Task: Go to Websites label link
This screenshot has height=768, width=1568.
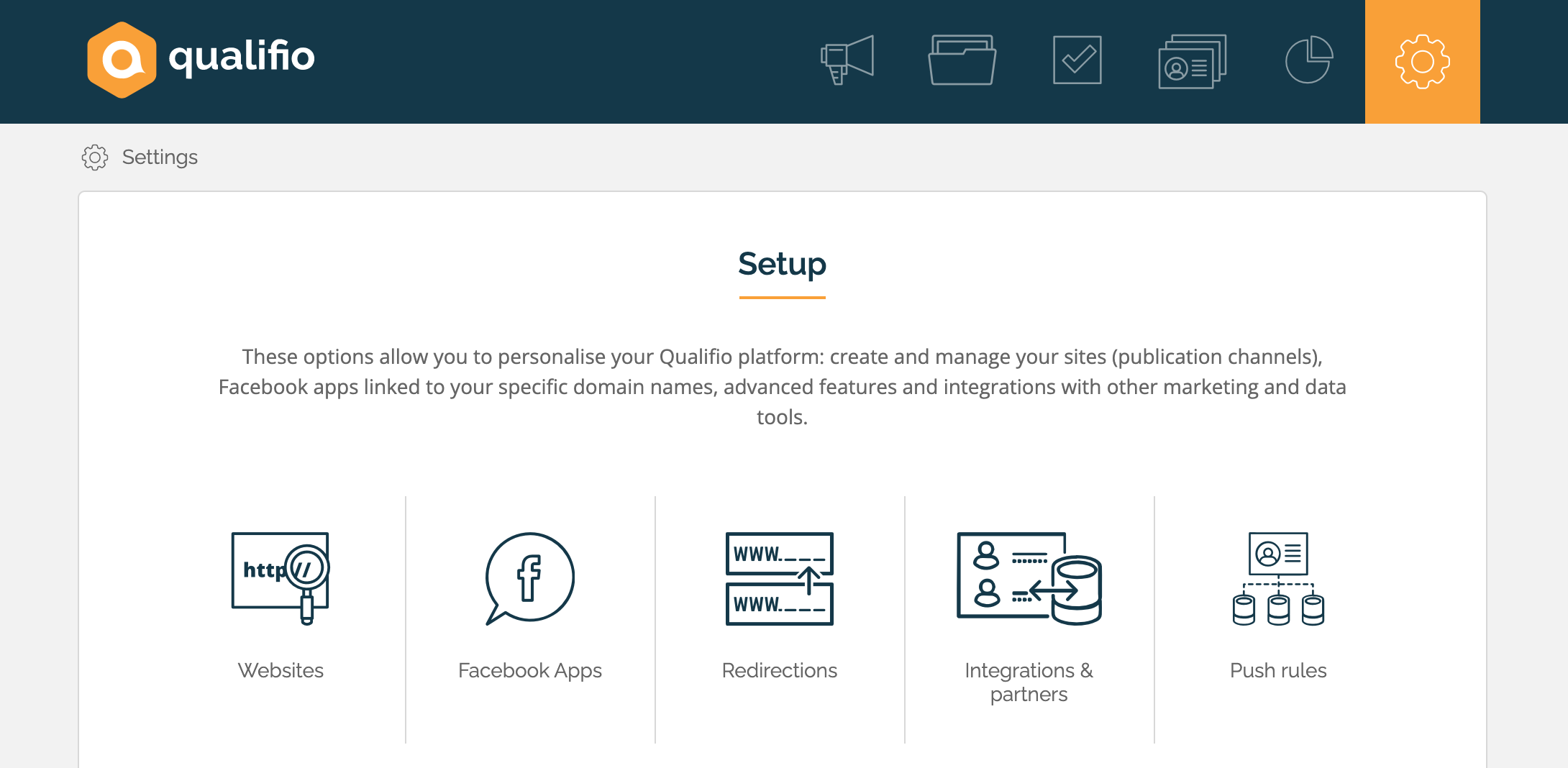Action: (281, 670)
